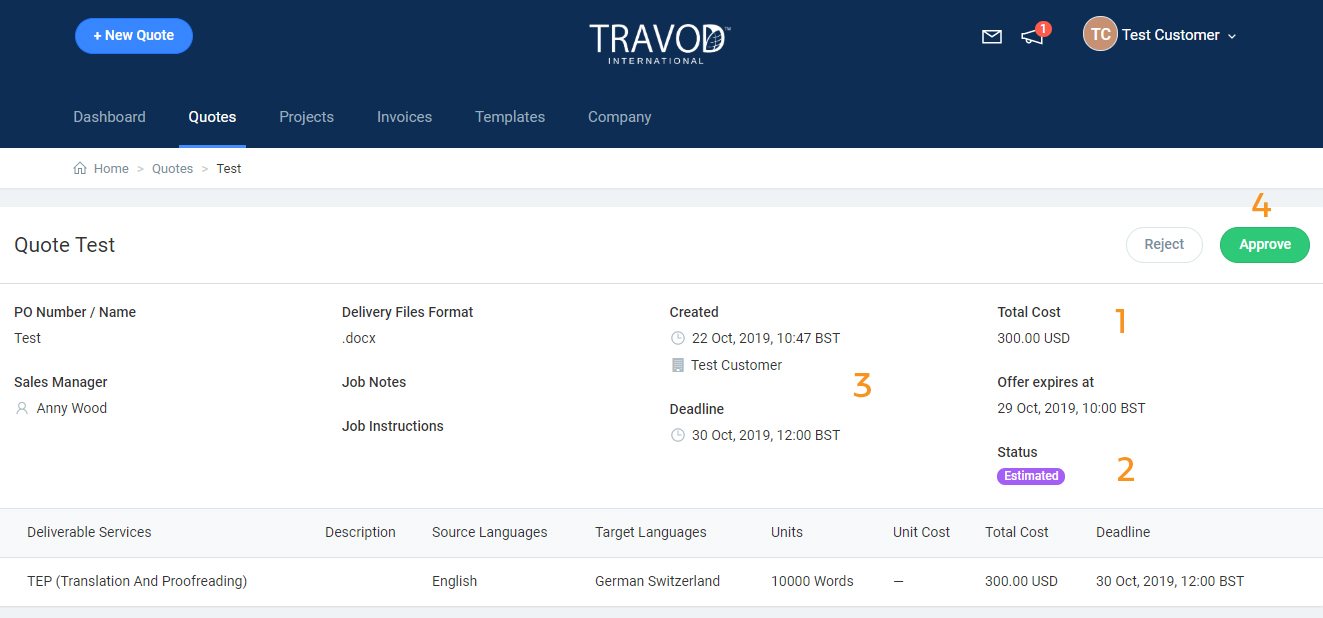This screenshot has width=1323, height=618.
Task: Click the clock icon beside created date
Action: (678, 338)
